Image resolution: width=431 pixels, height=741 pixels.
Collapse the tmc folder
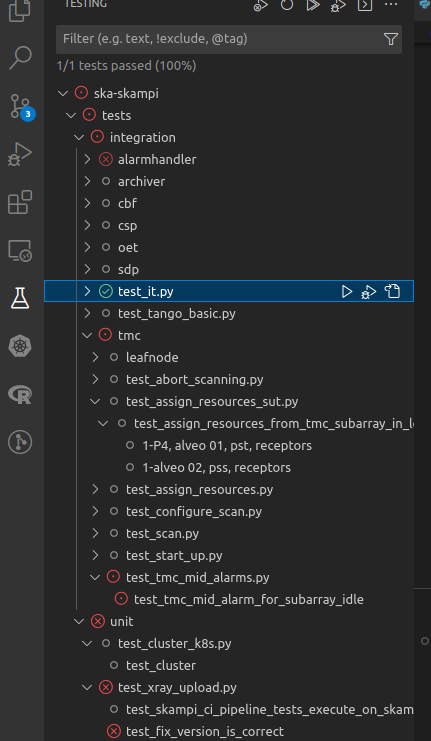(x=87, y=335)
